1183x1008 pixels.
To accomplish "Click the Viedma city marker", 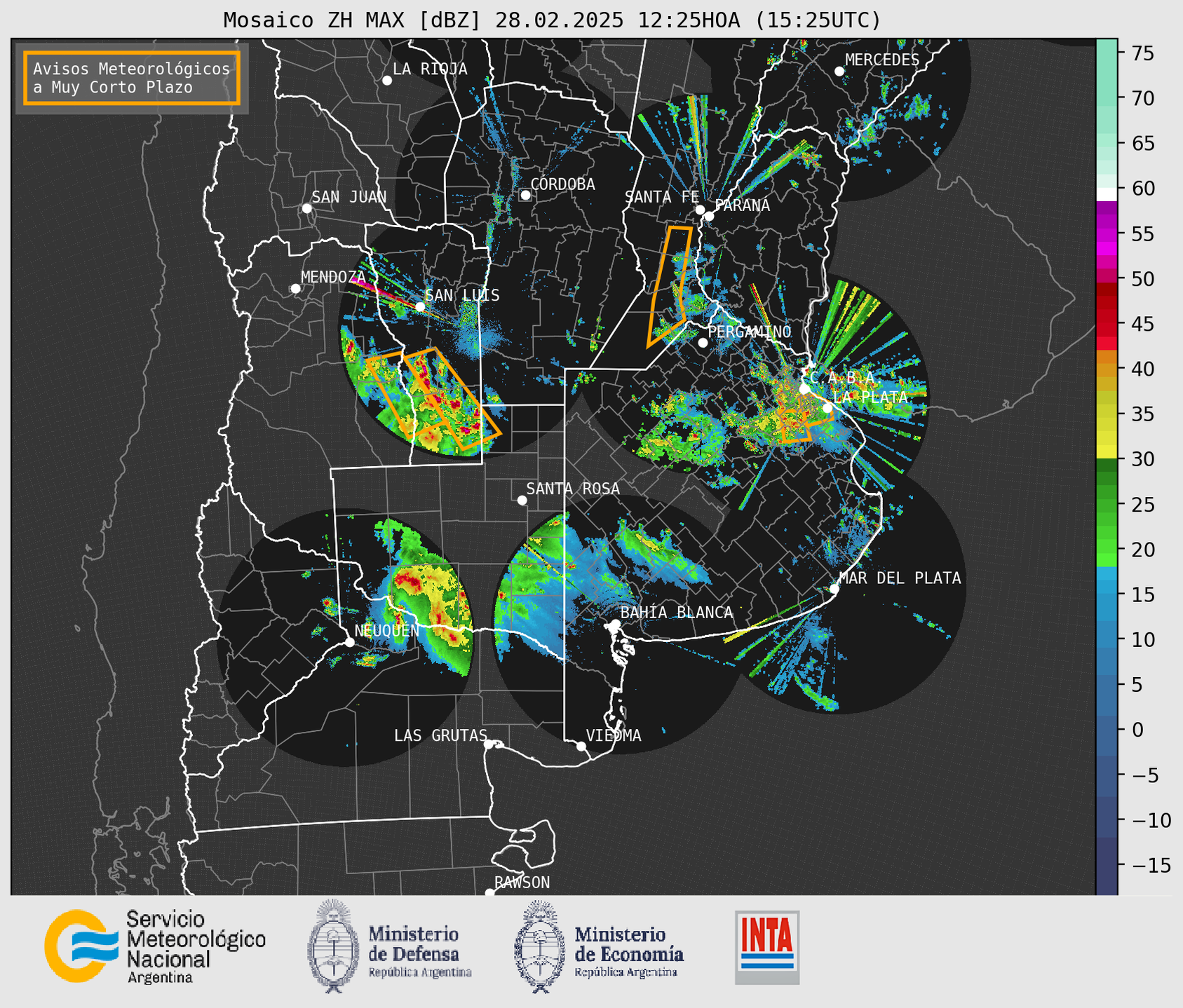I will point(581,746).
